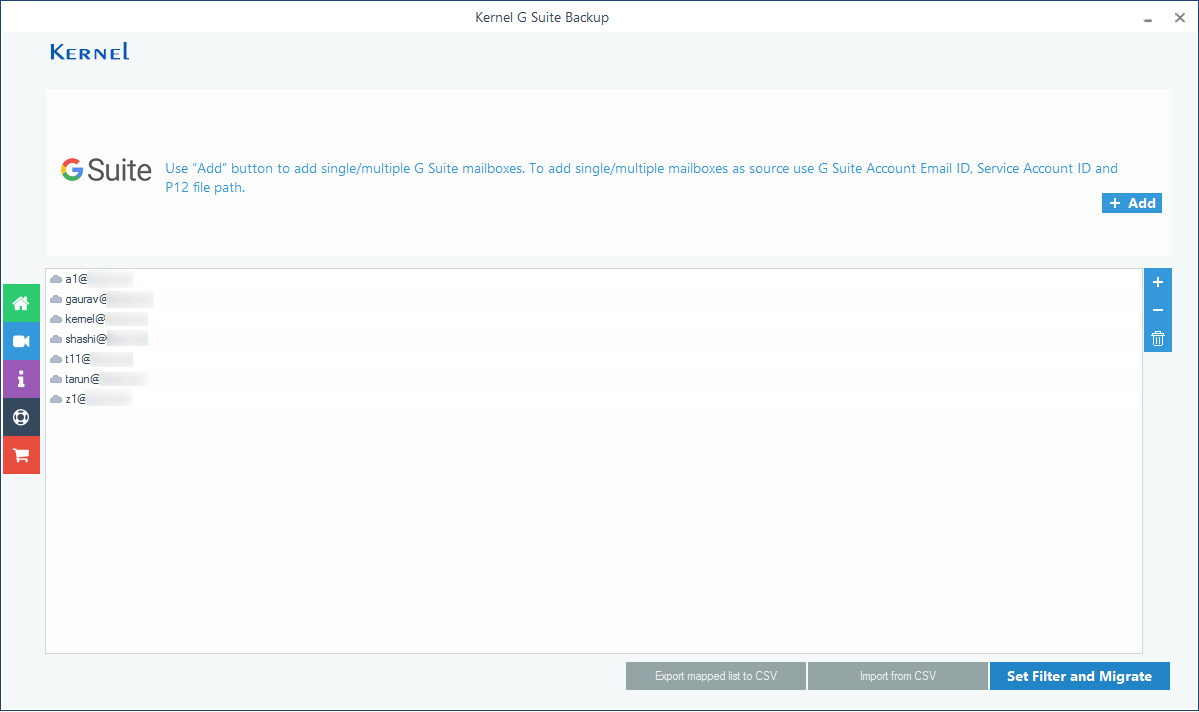Click the cloud icon next to gaurav@
This screenshot has width=1199, height=712.
coord(56,299)
